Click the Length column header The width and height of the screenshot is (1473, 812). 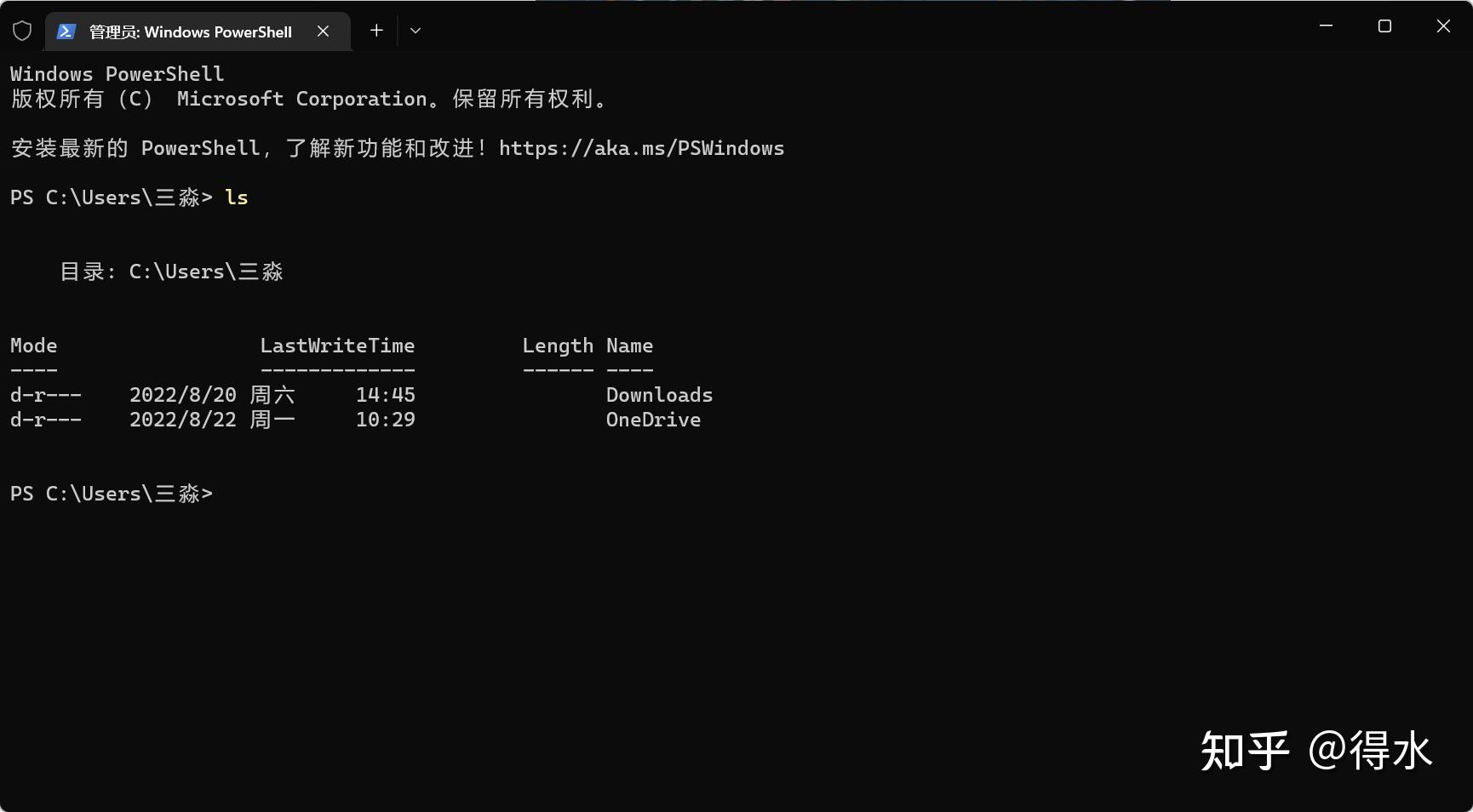(x=558, y=346)
